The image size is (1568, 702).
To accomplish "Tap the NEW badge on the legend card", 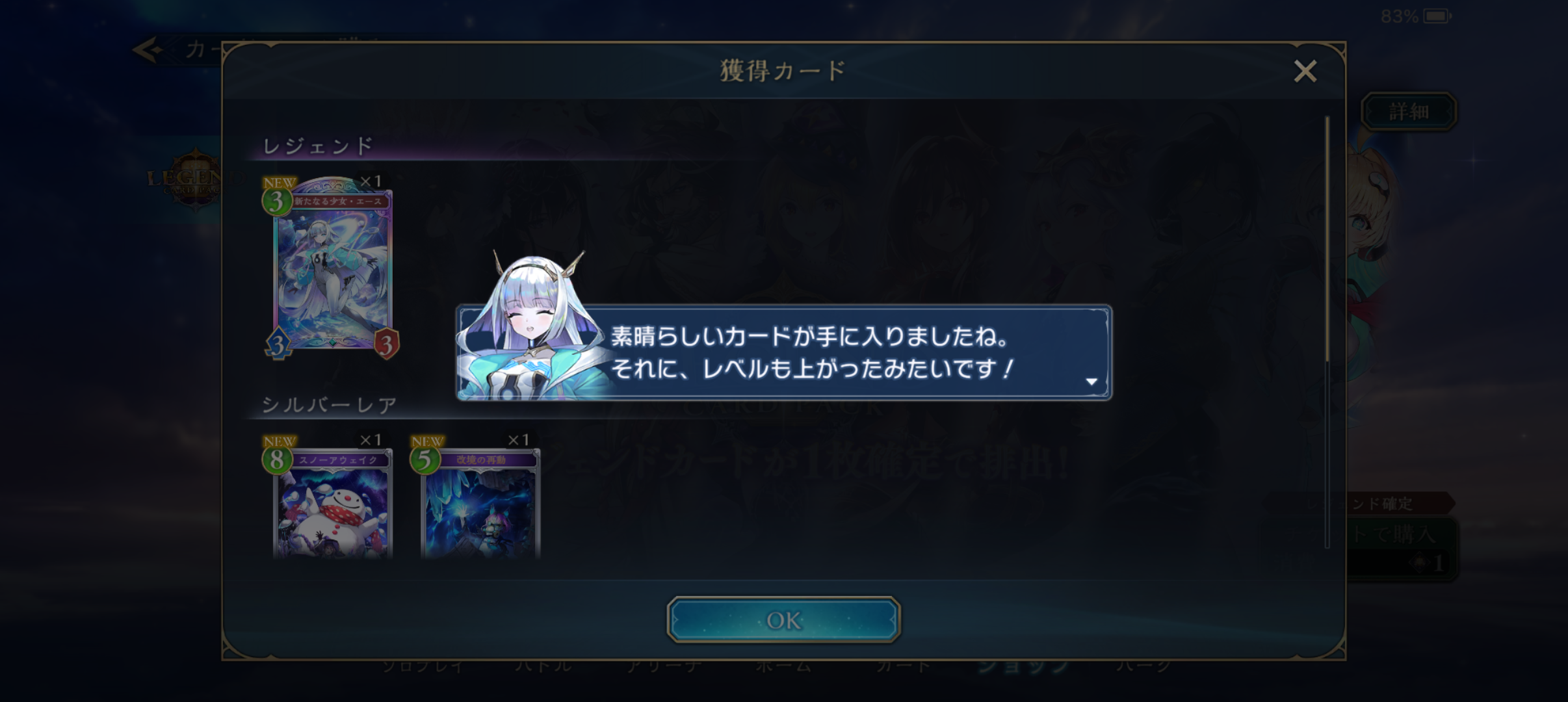I will [280, 182].
